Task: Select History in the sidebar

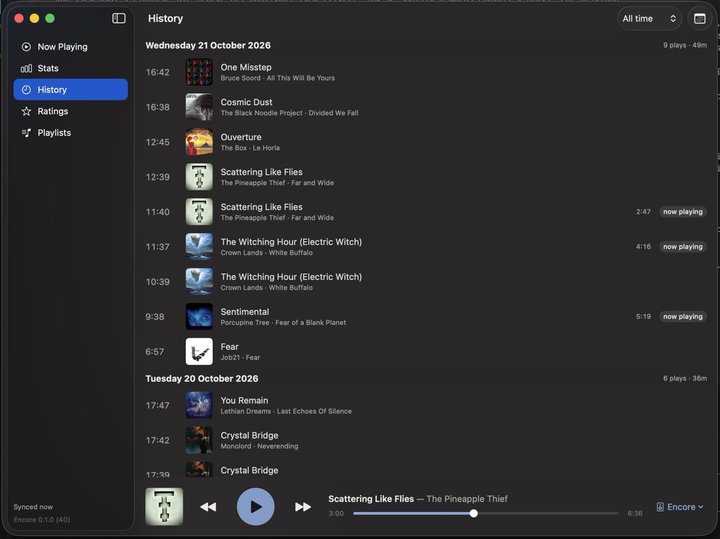Action: click(71, 90)
